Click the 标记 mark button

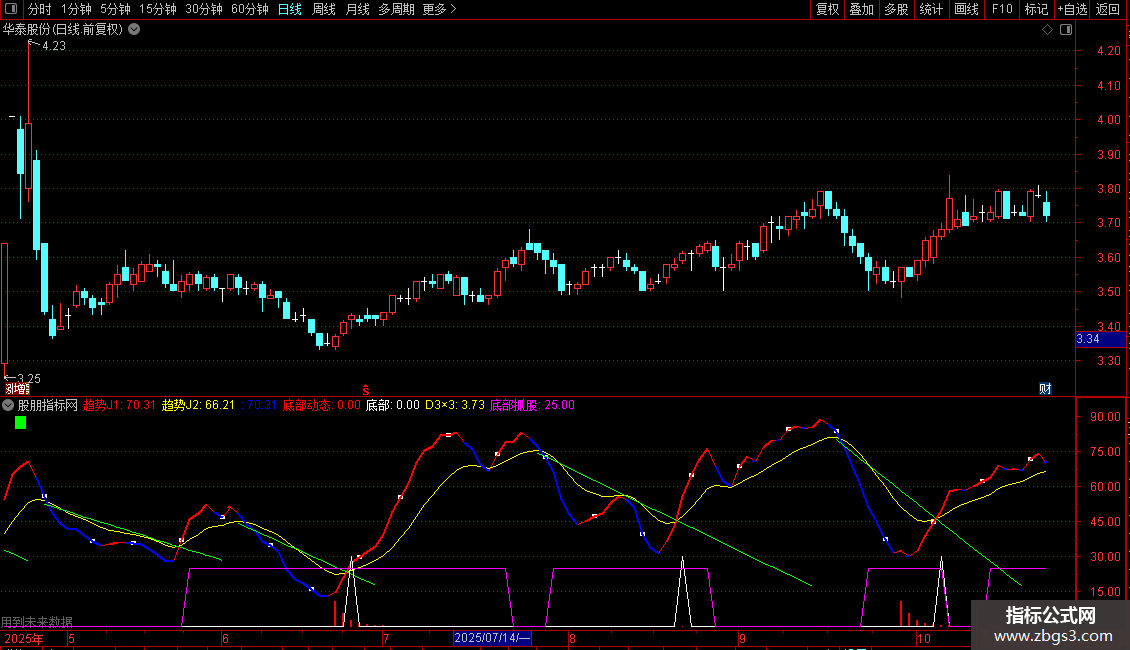[x=1036, y=9]
